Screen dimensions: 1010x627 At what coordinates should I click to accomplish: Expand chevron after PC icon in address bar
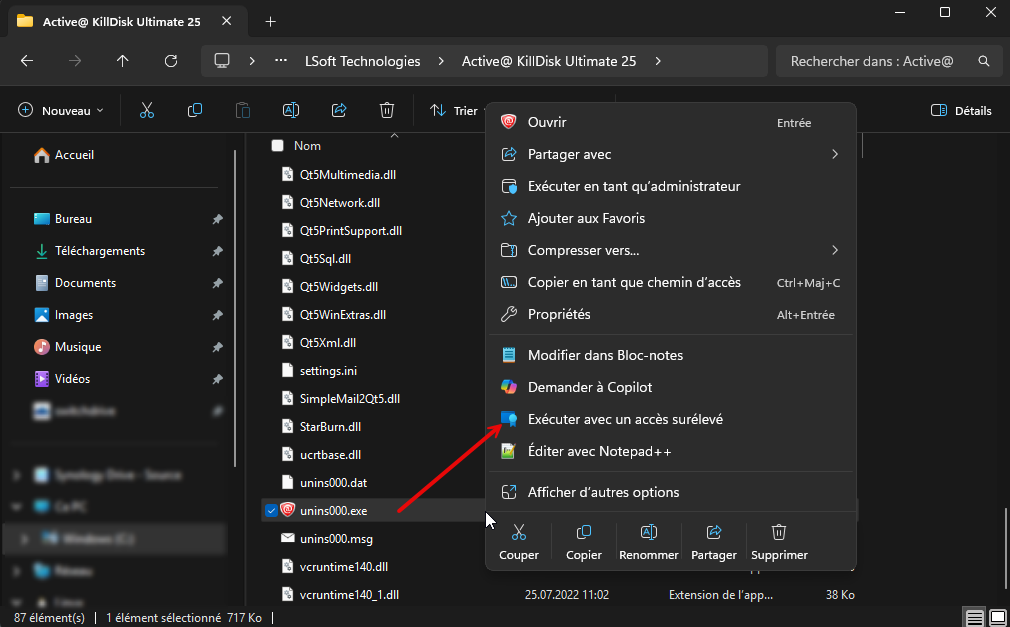click(252, 61)
